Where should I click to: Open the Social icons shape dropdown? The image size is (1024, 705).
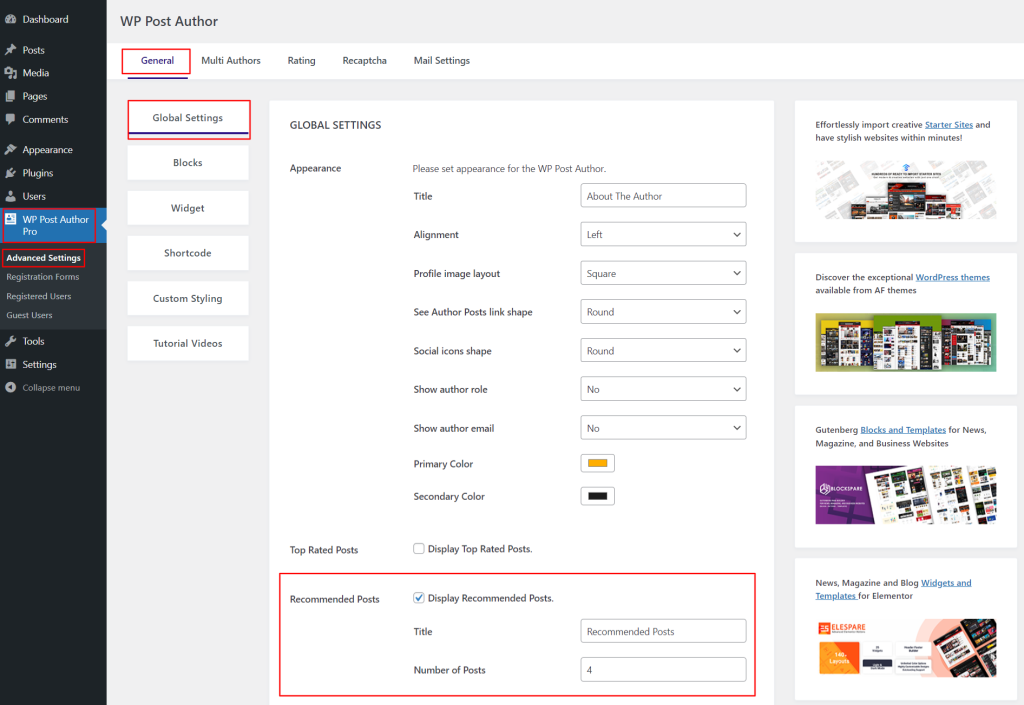[663, 351]
